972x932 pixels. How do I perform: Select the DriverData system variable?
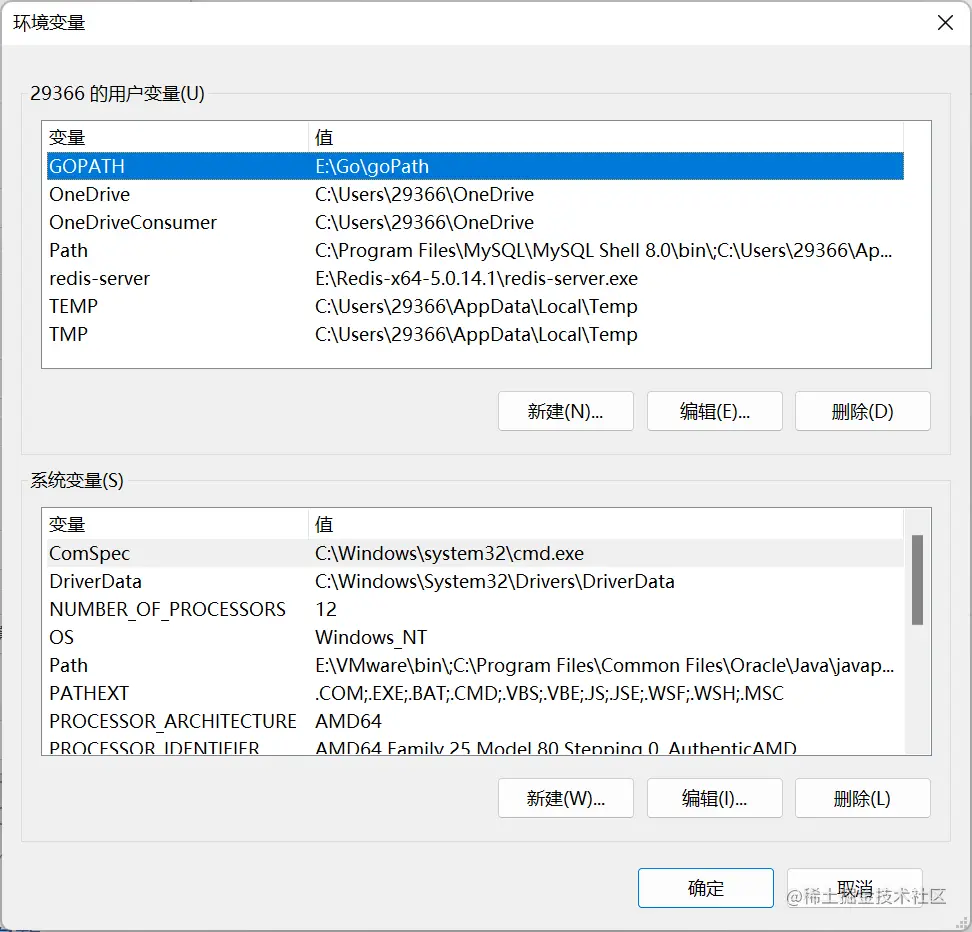point(475,581)
